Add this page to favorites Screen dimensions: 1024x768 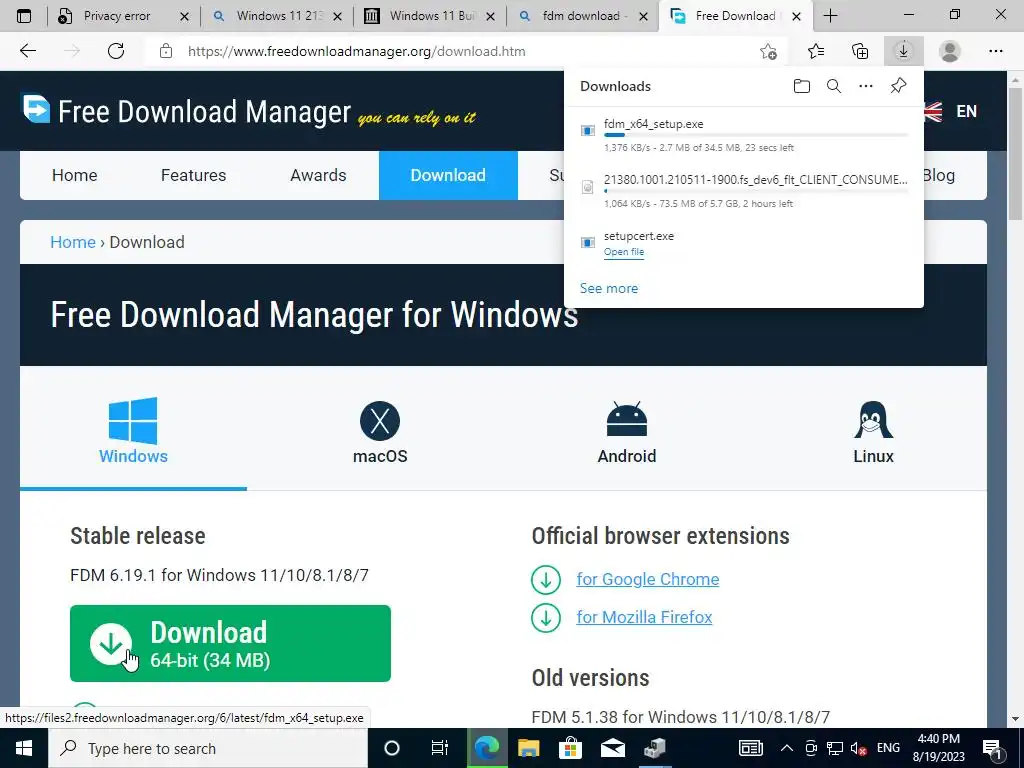(x=769, y=51)
